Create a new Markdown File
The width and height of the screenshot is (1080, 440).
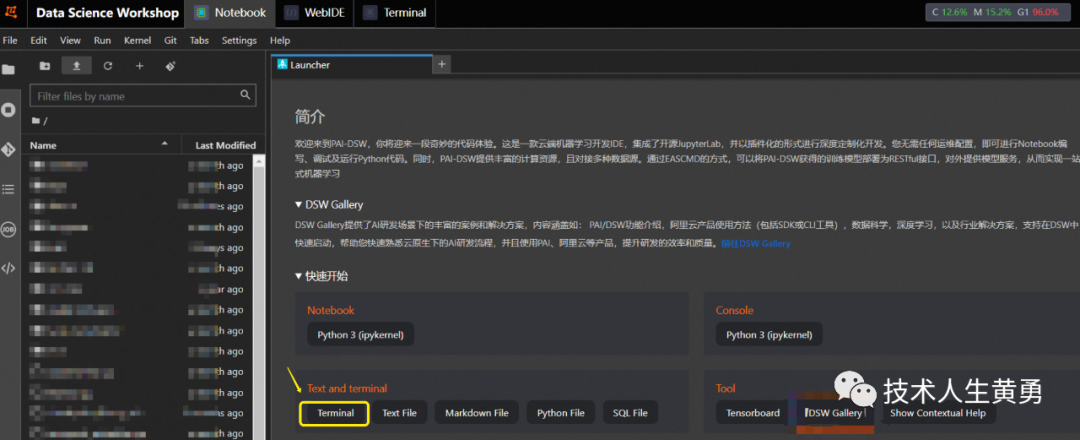click(477, 413)
